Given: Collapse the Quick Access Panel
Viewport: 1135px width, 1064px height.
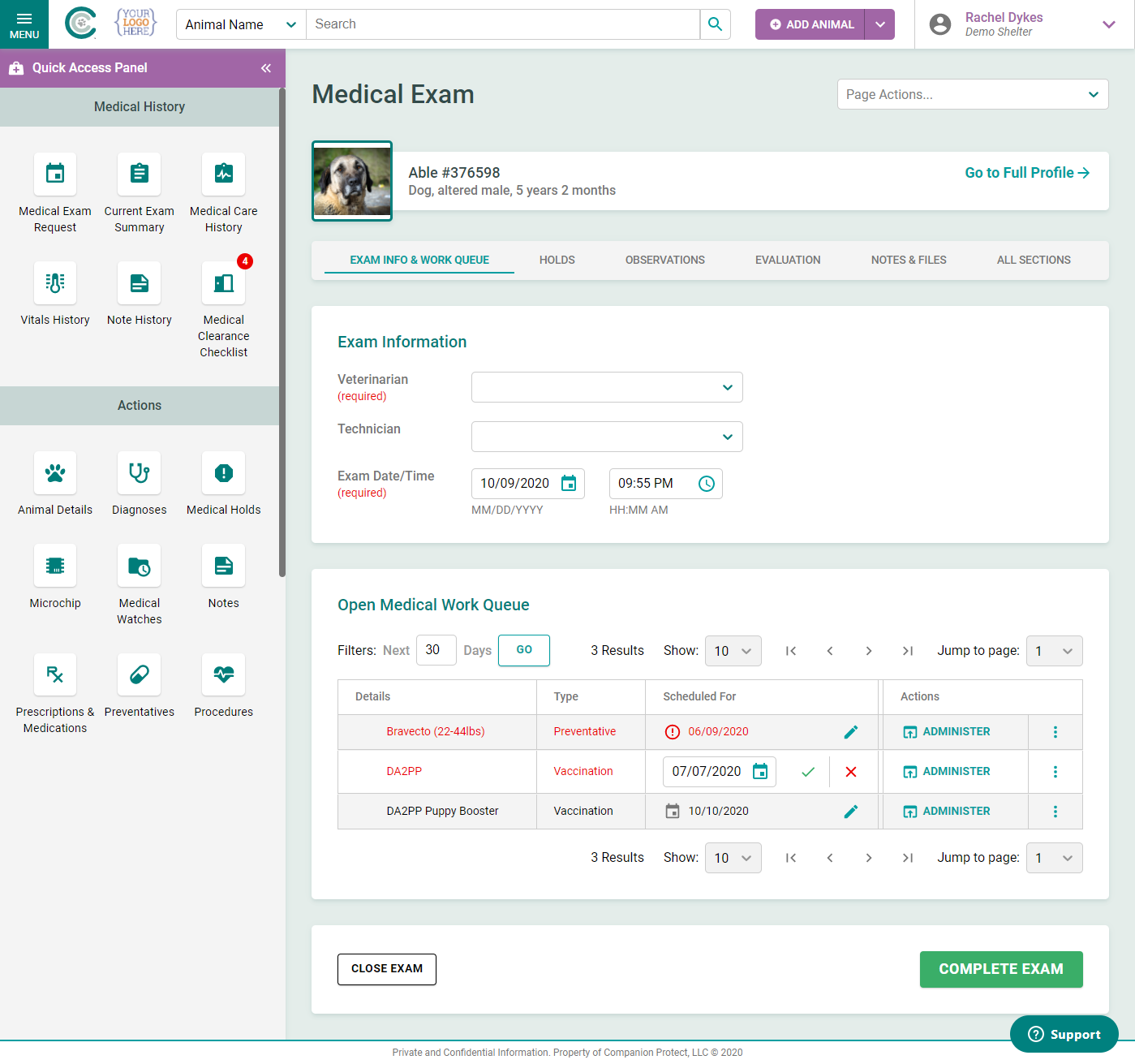Looking at the screenshot, I should tap(265, 68).
